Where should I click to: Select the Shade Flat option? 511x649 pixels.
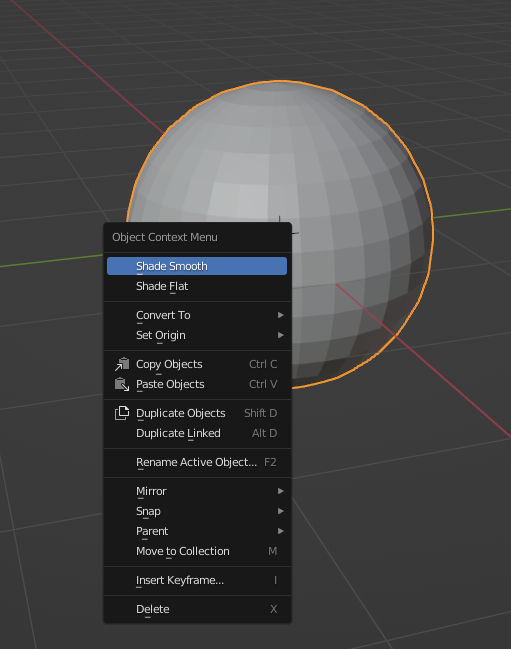(197, 286)
